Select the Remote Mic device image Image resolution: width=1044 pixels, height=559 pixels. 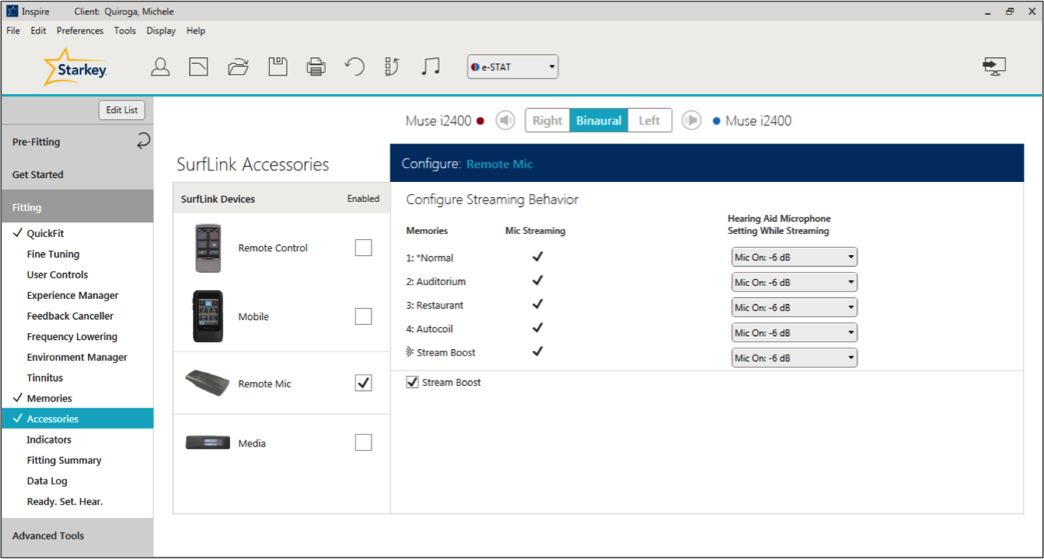click(x=208, y=383)
